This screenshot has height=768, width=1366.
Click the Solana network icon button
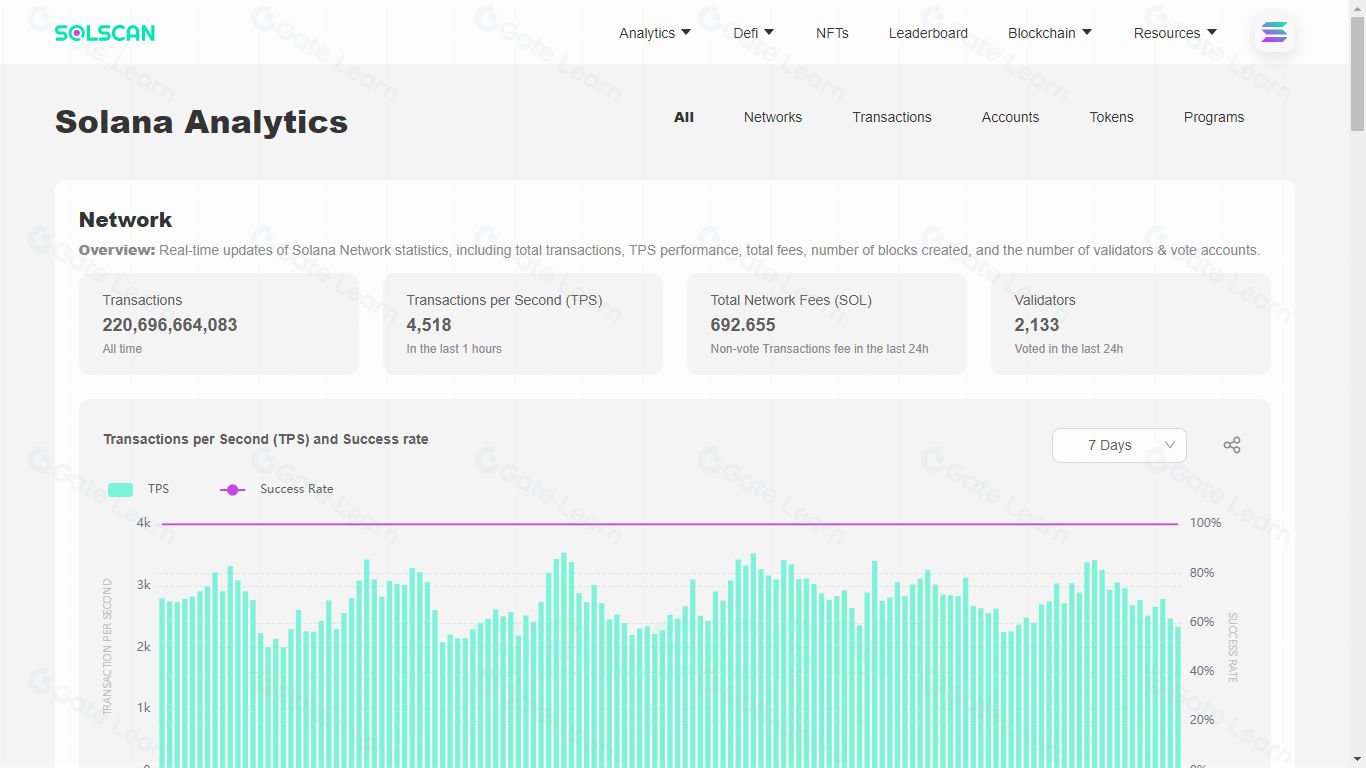point(1274,33)
